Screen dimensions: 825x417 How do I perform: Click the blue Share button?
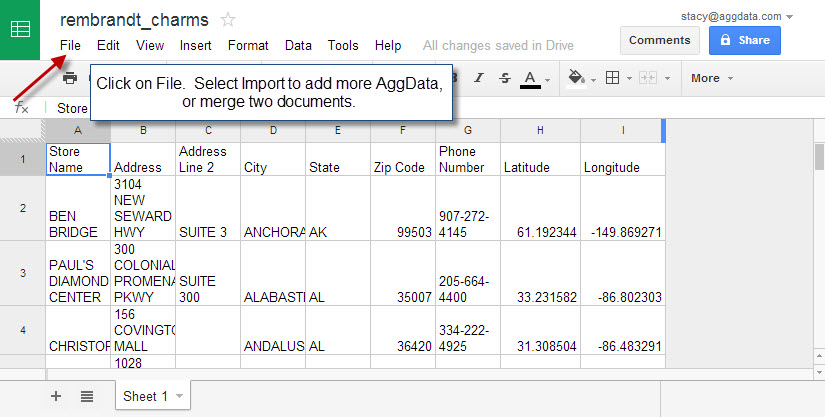click(x=744, y=40)
